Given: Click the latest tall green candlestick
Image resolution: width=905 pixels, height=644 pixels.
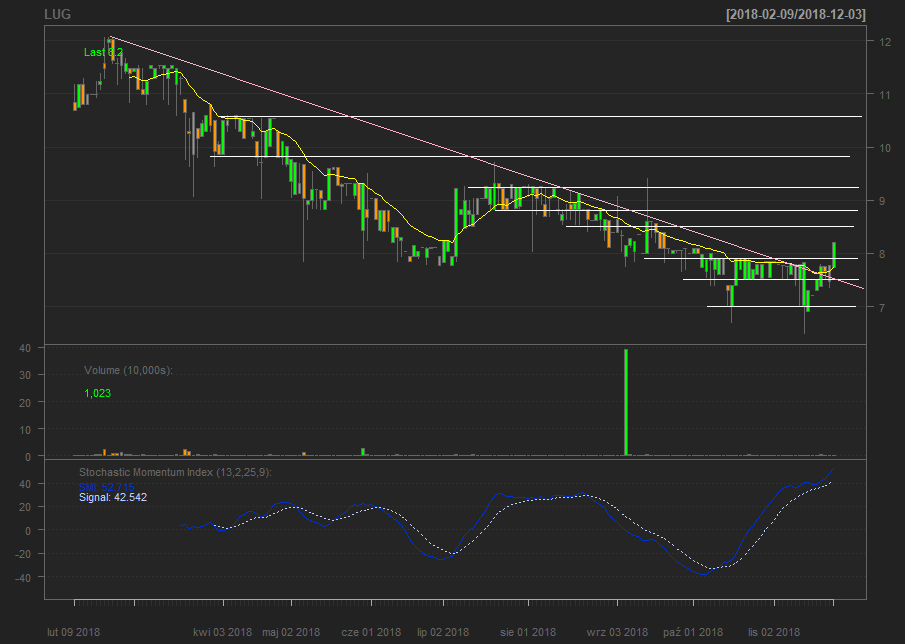Looking at the screenshot, I should 834,254.
